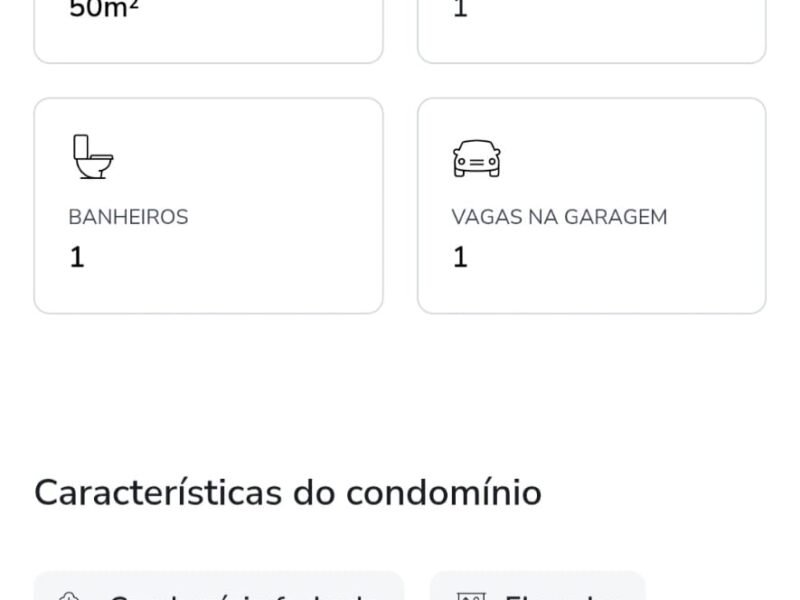The width and height of the screenshot is (800, 600).
Task: Click the 50m² area value
Action: pos(104,10)
